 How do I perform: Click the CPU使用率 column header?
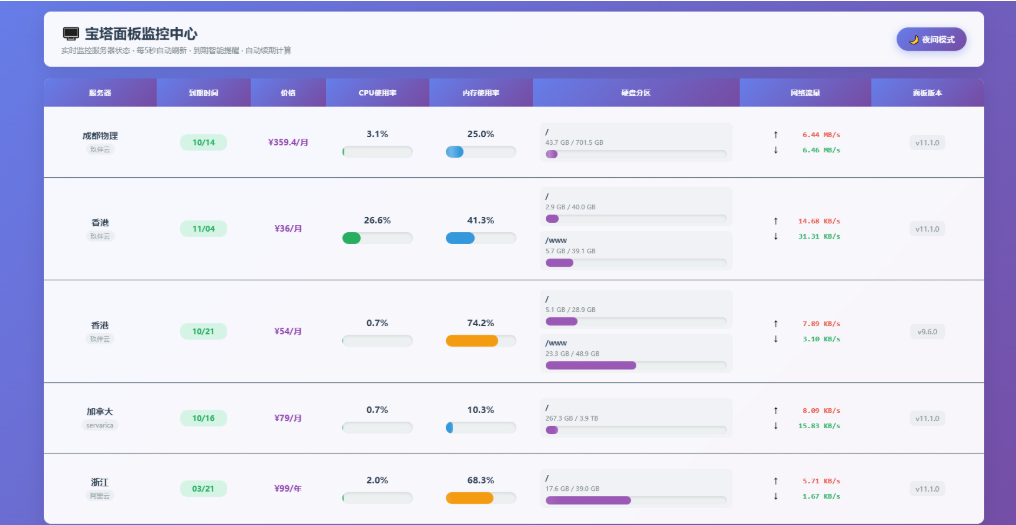[x=377, y=93]
